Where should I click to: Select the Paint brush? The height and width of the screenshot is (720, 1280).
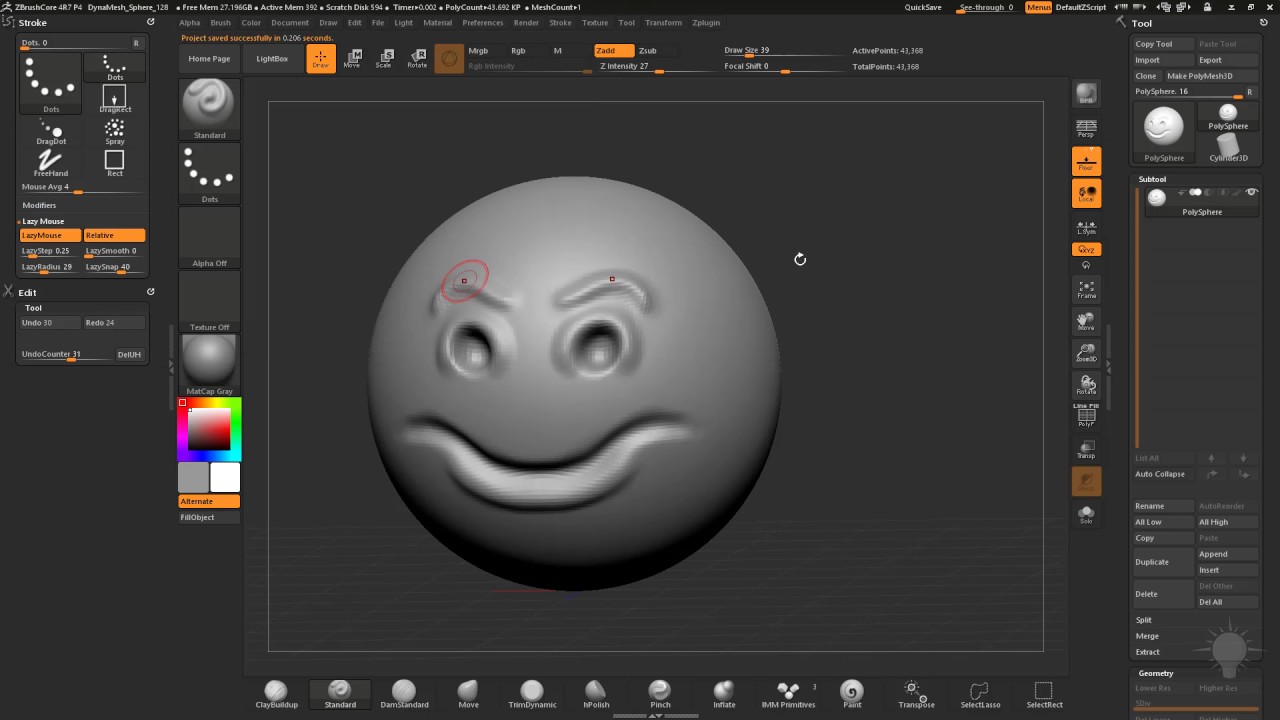pos(852,694)
